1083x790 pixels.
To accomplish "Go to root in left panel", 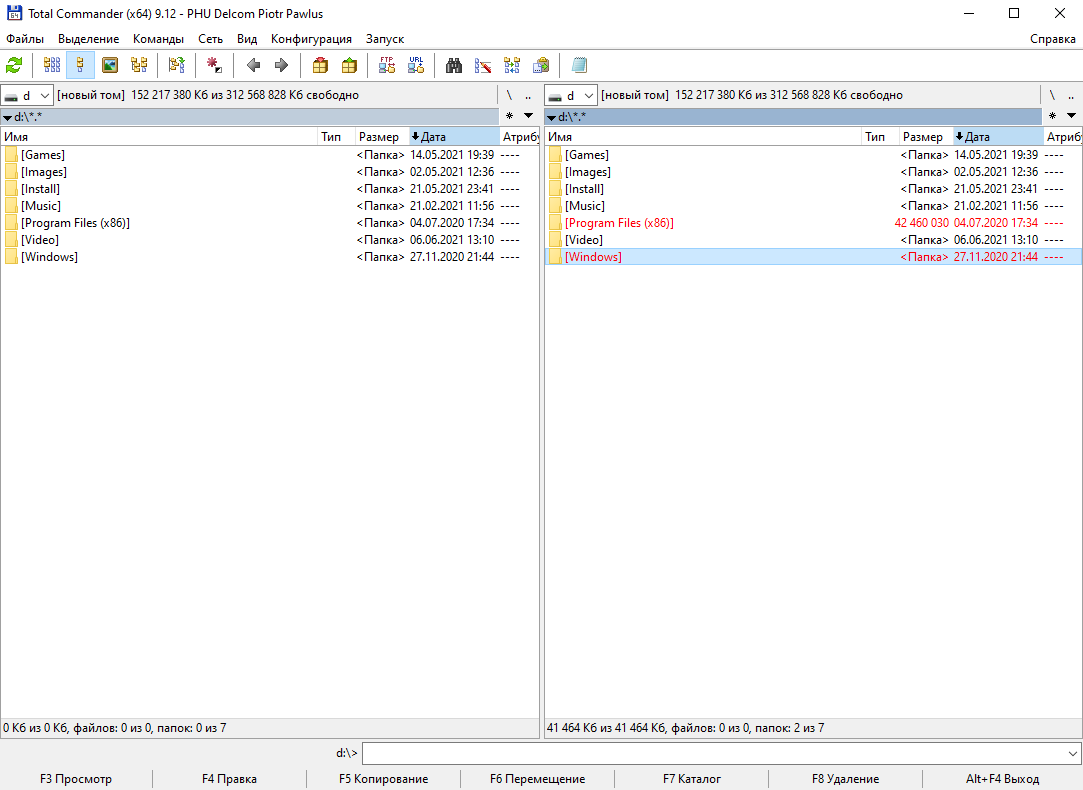I will [510, 95].
